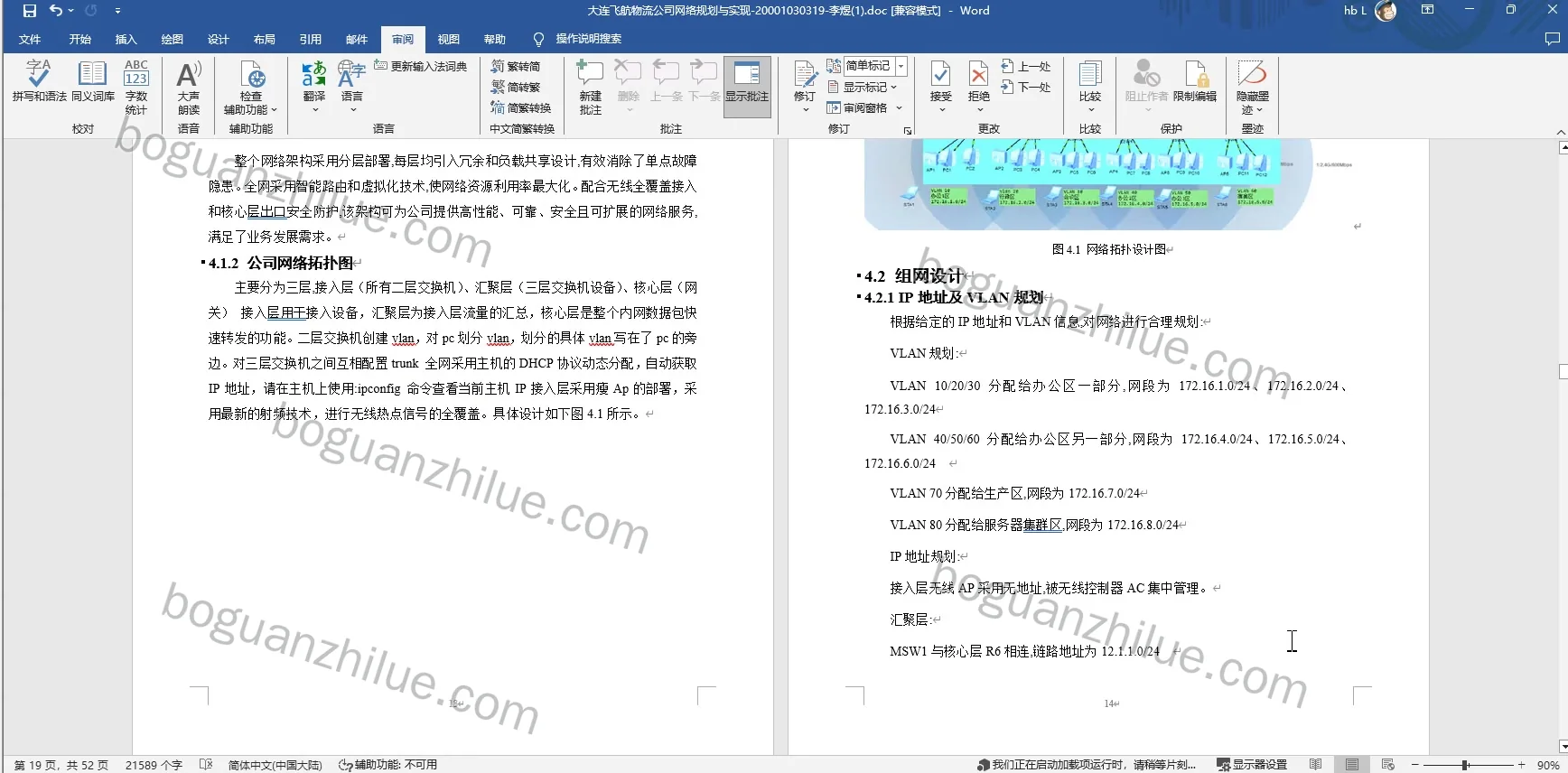Expand translate (翻译) dropdown arrow
1568x773 pixels.
[315, 110]
